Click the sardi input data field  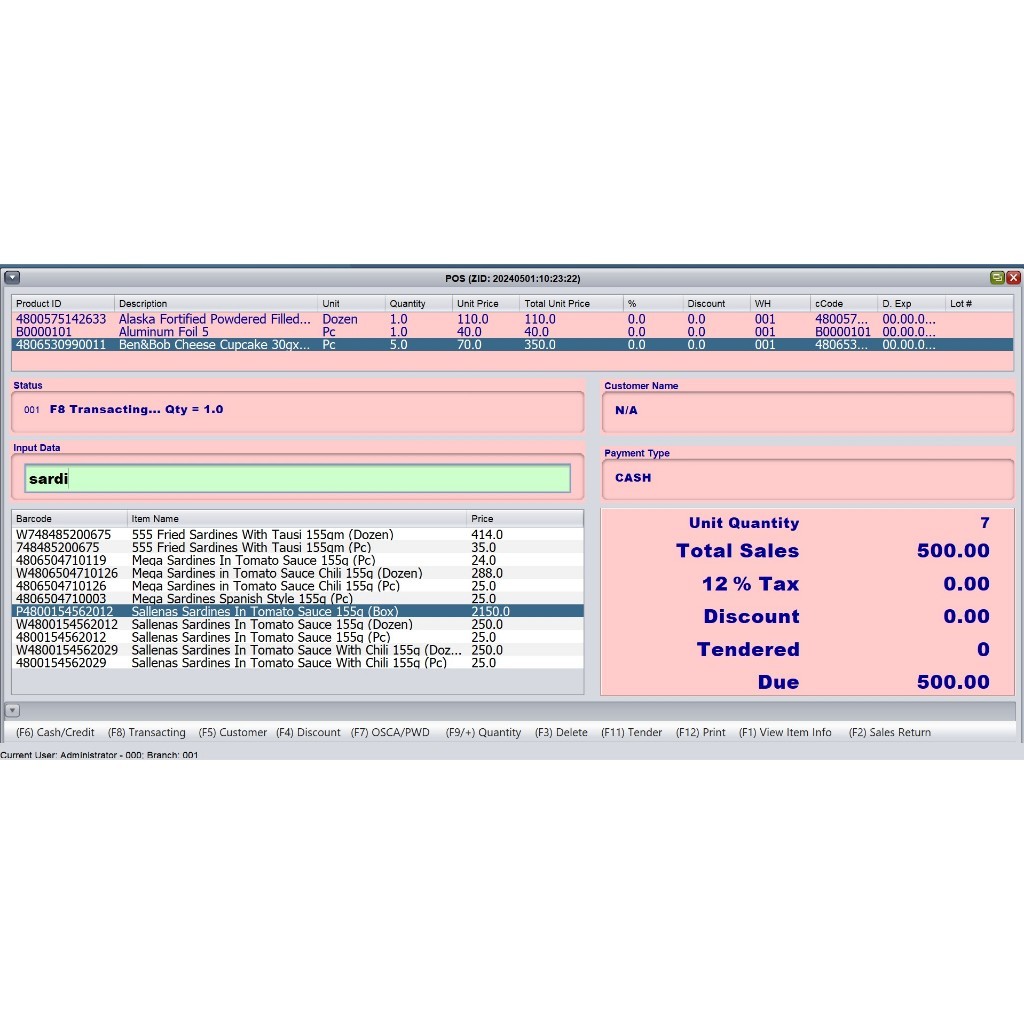point(297,479)
